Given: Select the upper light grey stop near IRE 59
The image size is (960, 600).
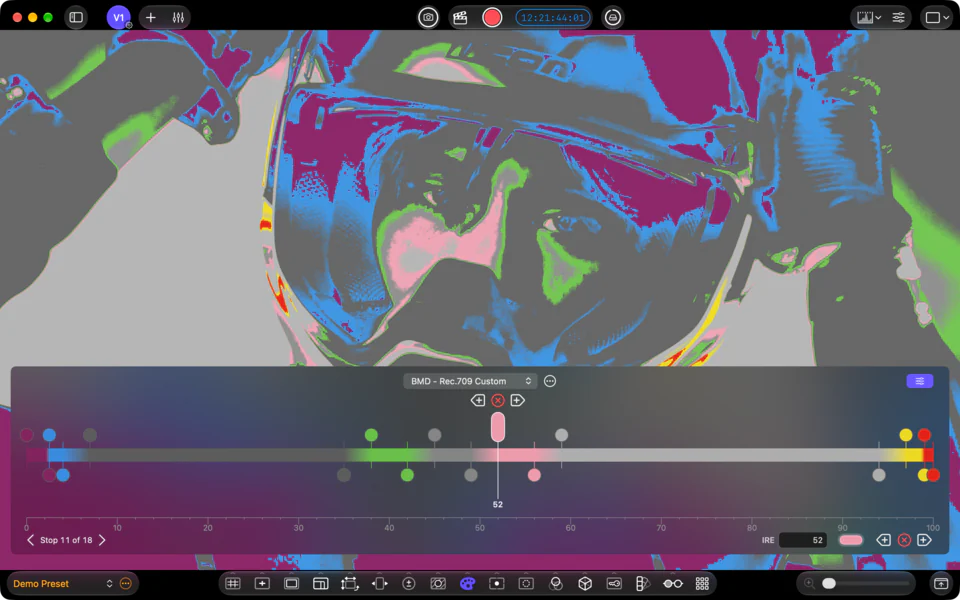Looking at the screenshot, I should point(561,435).
